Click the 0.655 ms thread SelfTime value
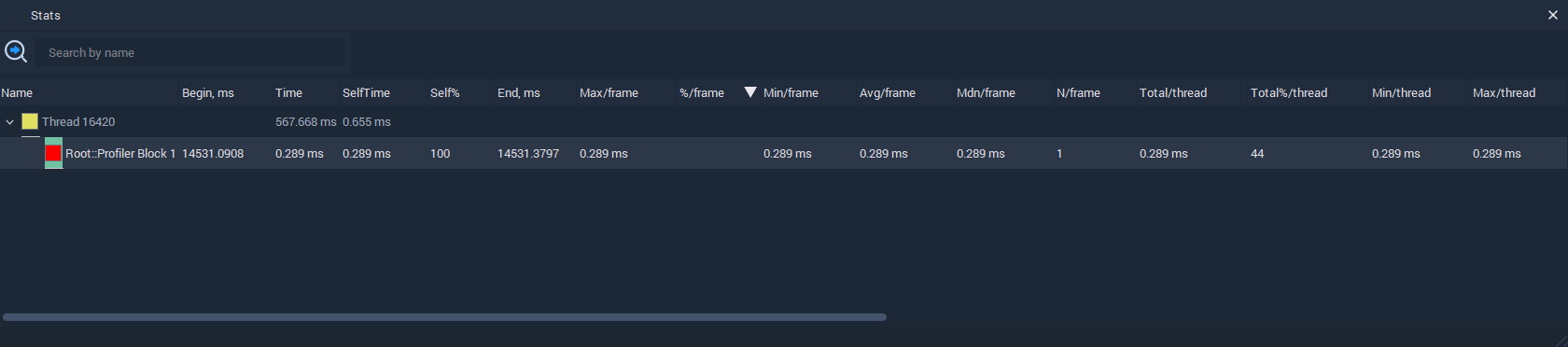Image resolution: width=1568 pixels, height=347 pixels. (367, 121)
